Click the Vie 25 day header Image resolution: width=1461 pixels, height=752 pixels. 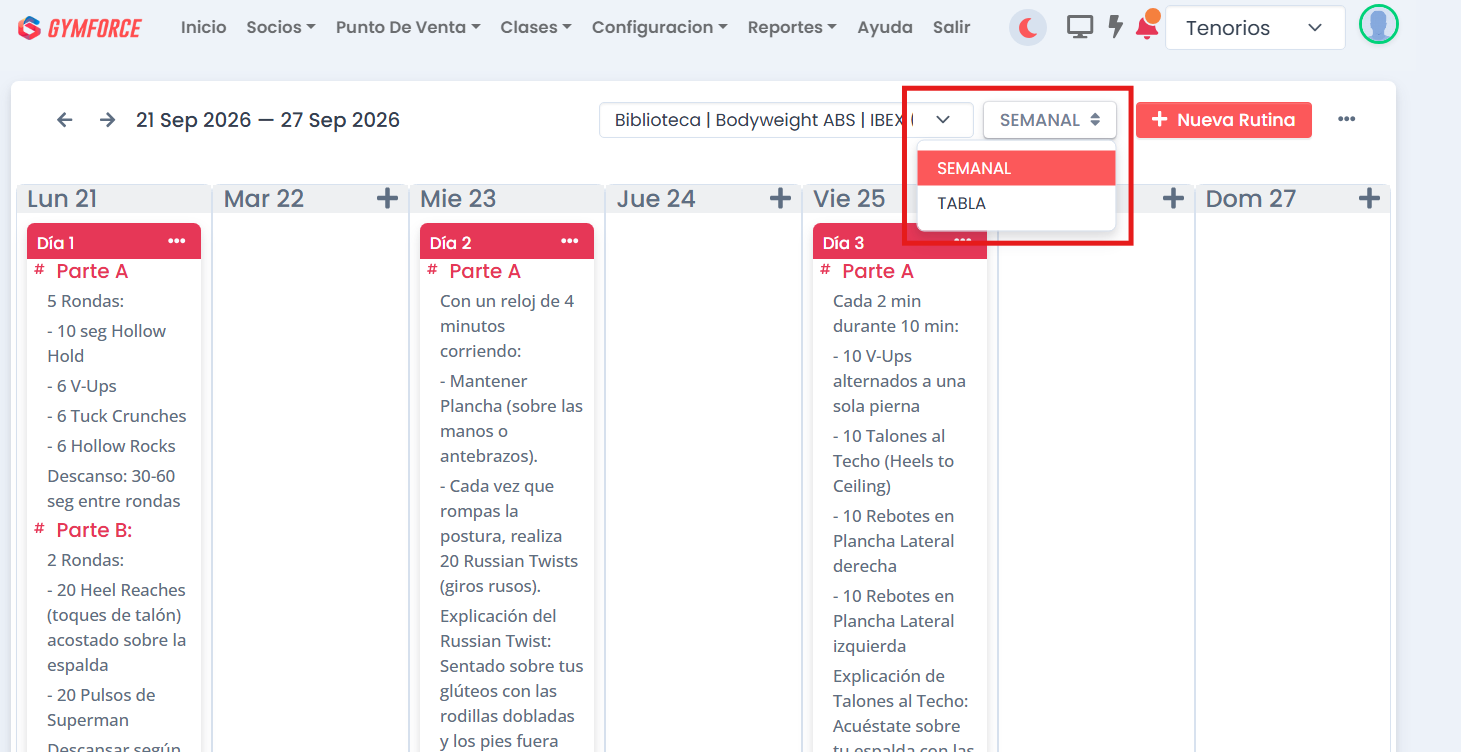pos(849,199)
